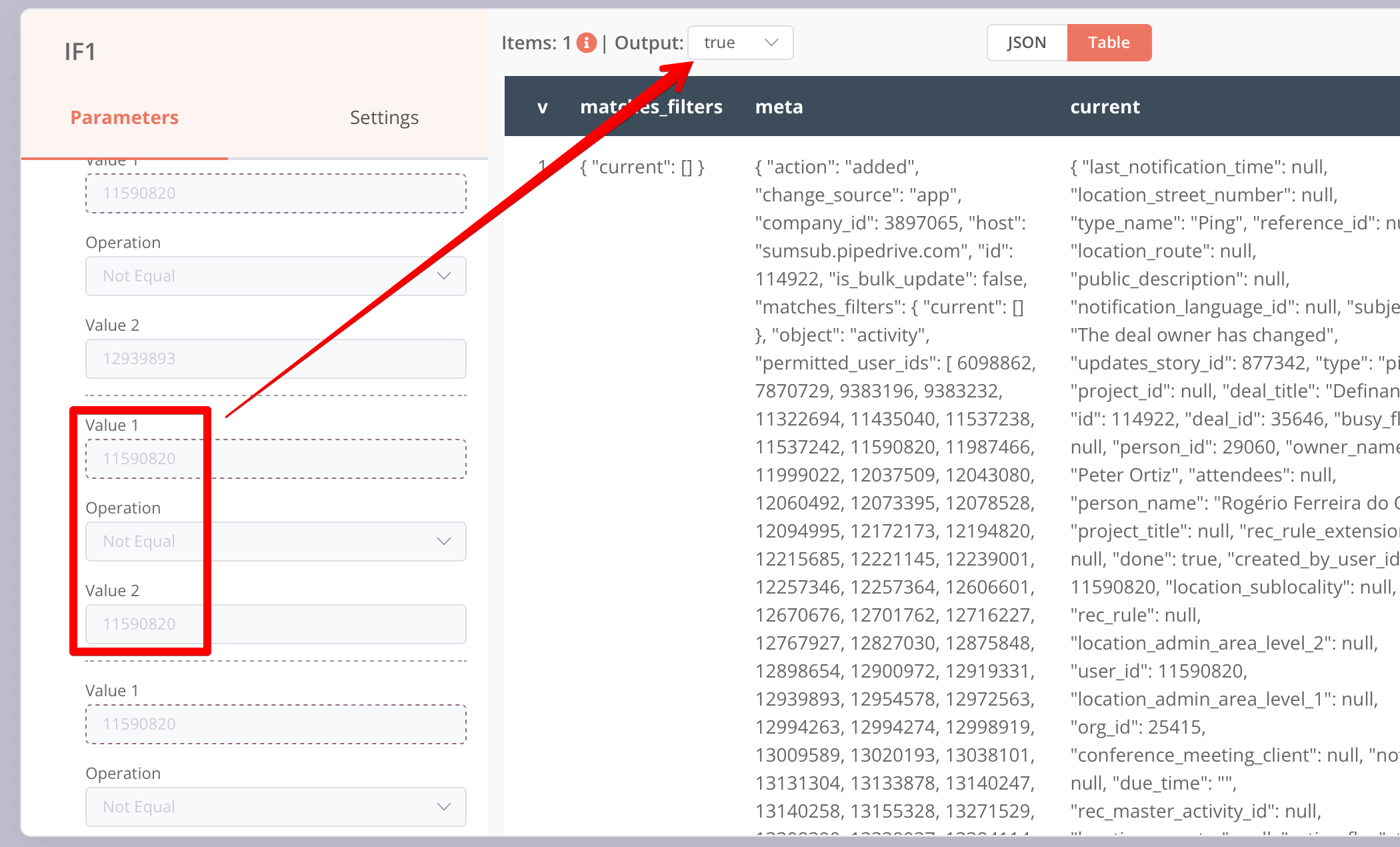Click the meta column header
This screenshot has width=1400, height=847.
tap(779, 107)
